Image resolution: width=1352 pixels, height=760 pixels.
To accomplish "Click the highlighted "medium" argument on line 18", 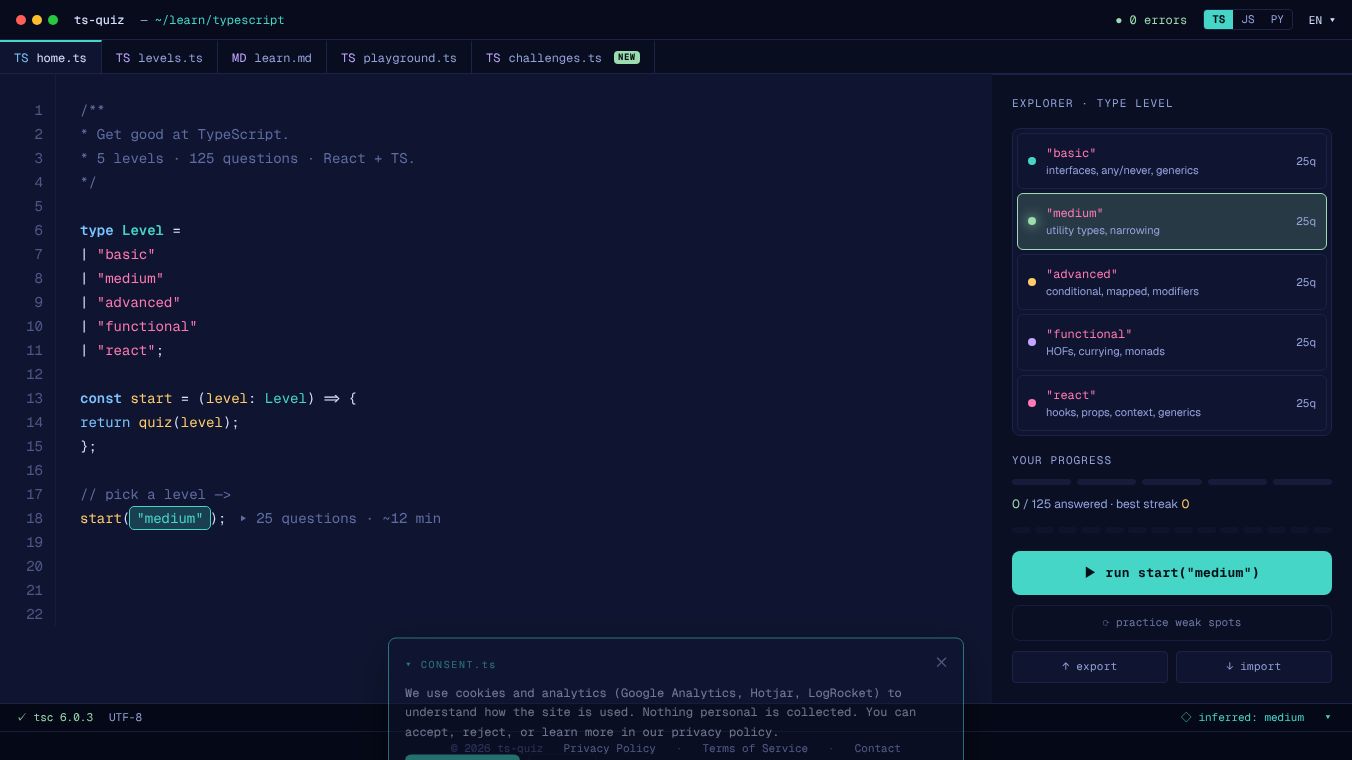I will pyautogui.click(x=170, y=518).
